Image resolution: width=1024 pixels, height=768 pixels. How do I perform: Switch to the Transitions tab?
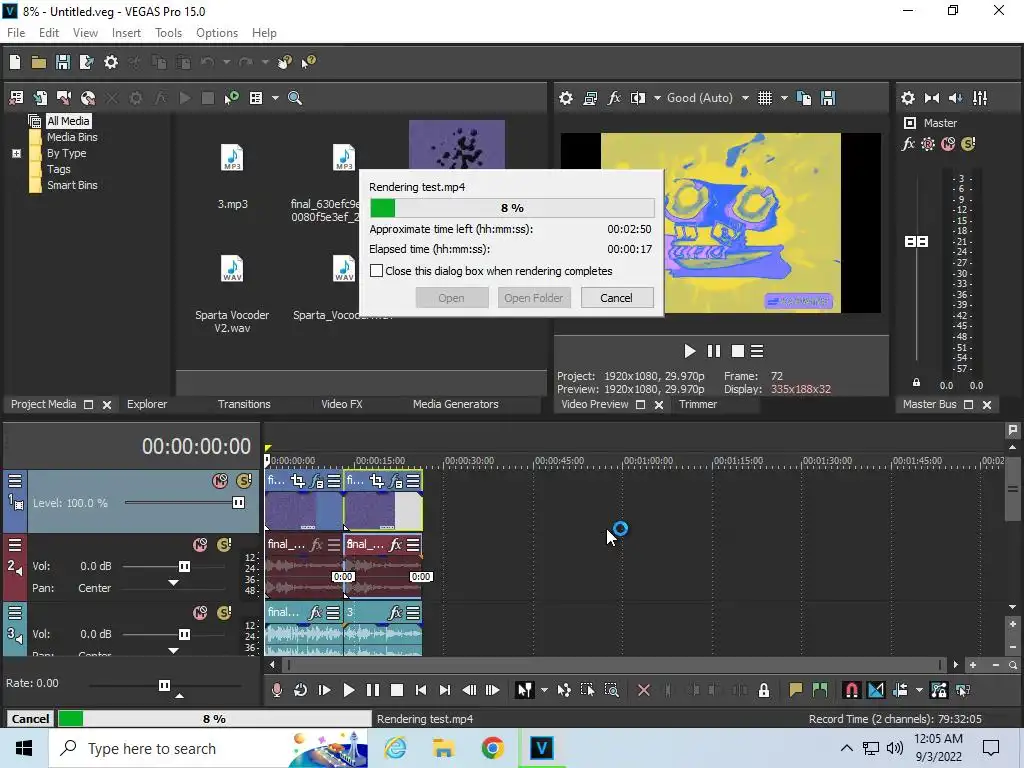244,404
